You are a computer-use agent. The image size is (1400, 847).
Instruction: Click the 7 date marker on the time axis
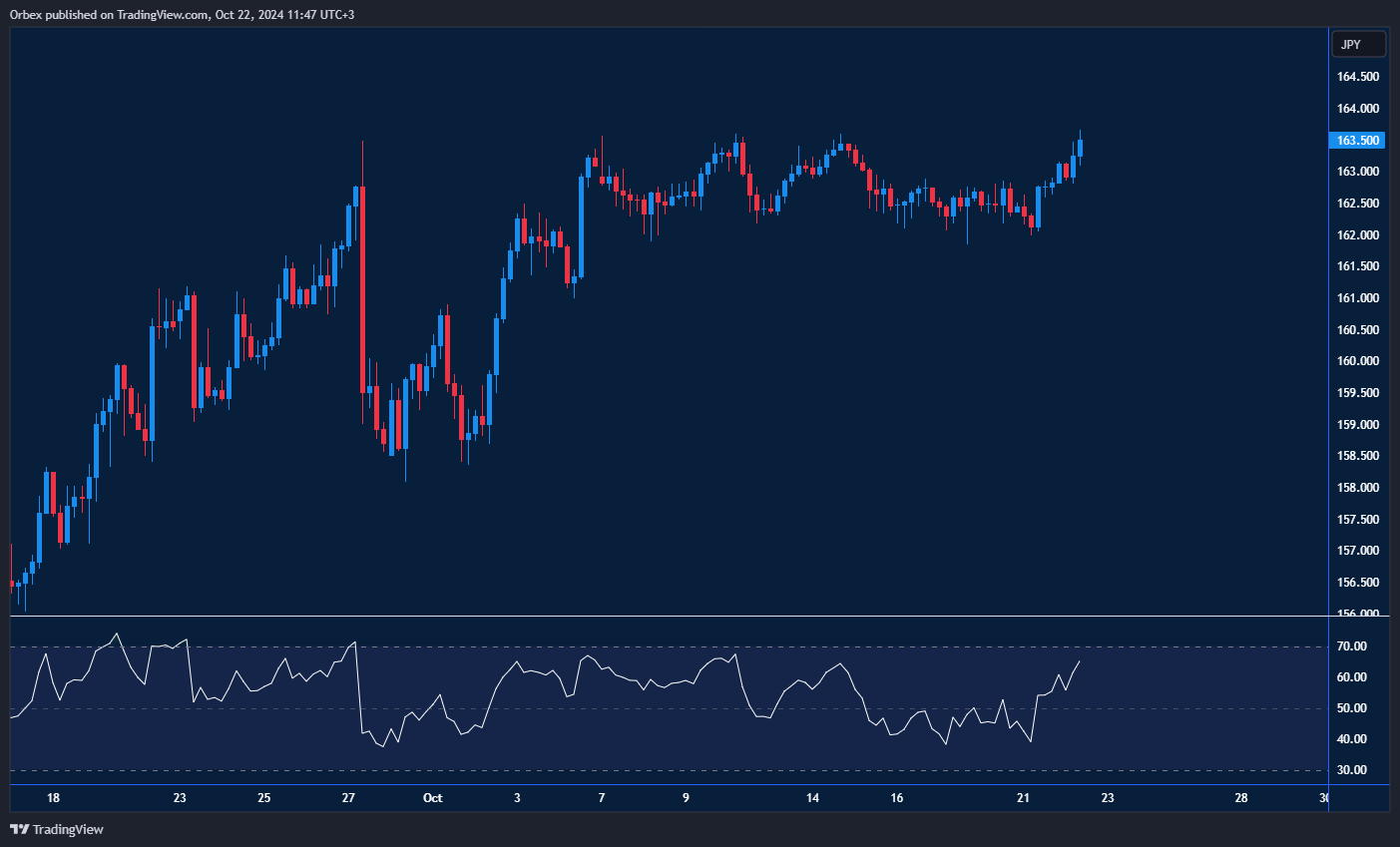(x=602, y=798)
